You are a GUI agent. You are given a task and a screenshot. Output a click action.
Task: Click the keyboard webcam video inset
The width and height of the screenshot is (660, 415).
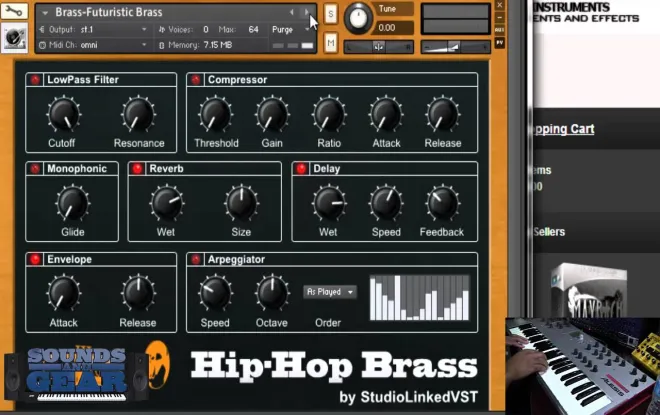pyautogui.click(x=583, y=366)
